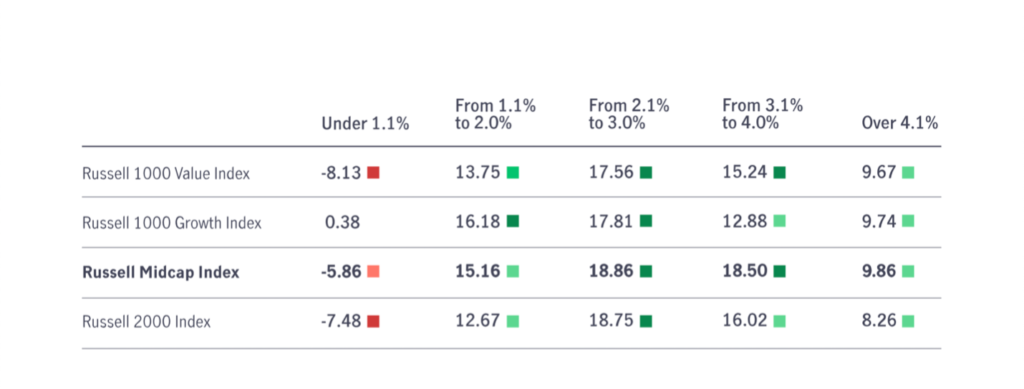Click the 18.86 value in Midcap row
Viewport: 1024px width, 389px height.
tap(611, 272)
